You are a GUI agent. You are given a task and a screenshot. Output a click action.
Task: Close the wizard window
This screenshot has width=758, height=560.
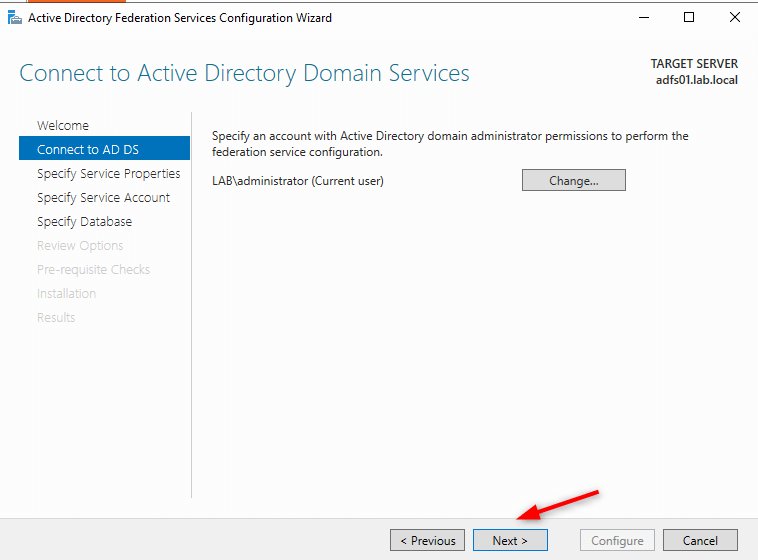(734, 17)
